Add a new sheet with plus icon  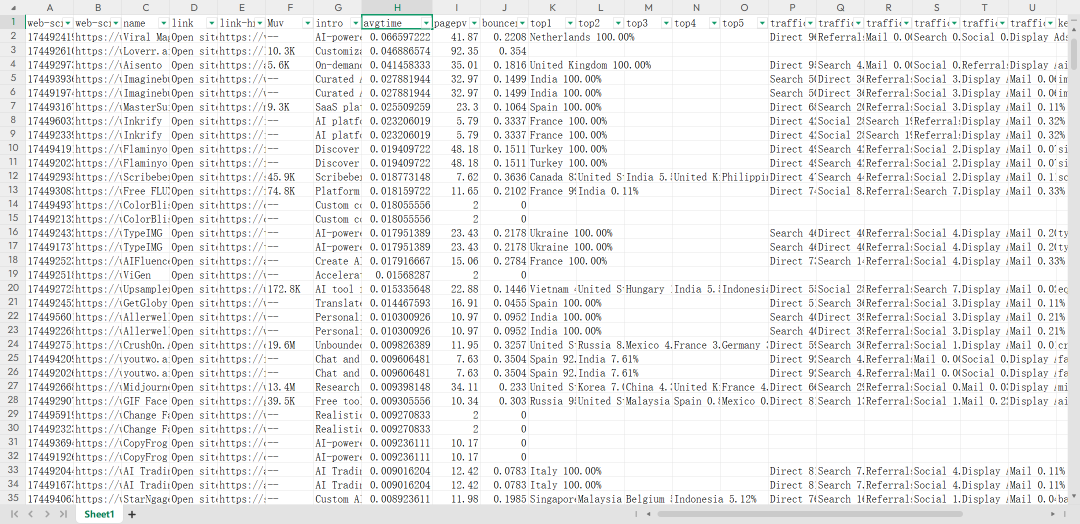click(132, 514)
